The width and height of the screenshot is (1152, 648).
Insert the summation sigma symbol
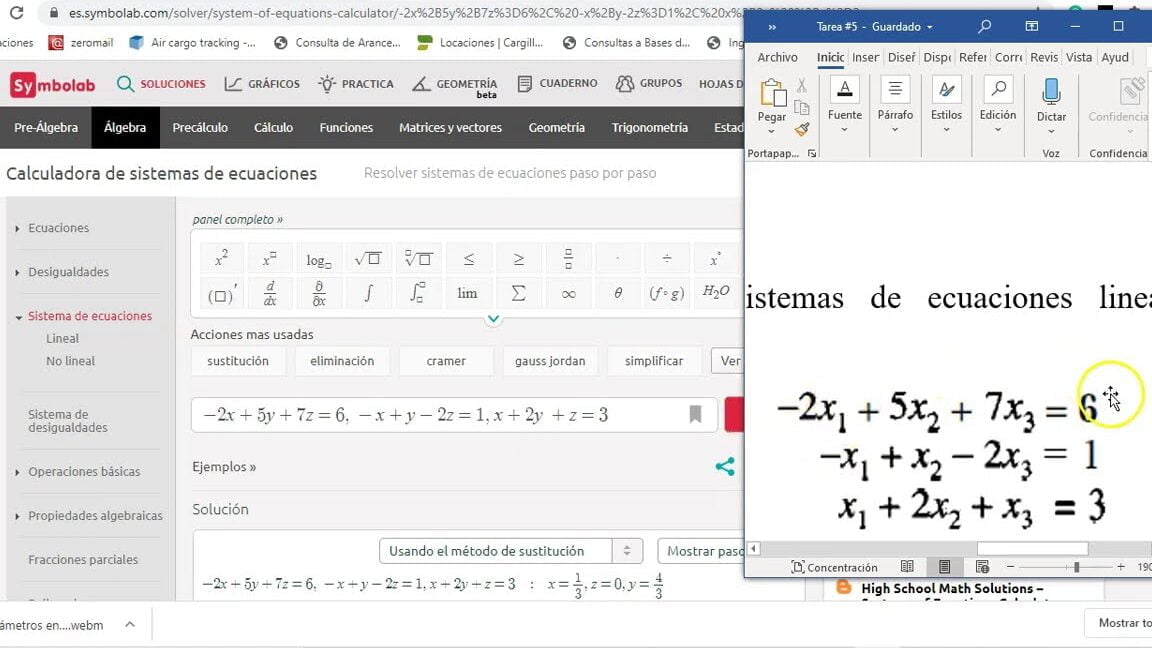point(518,294)
